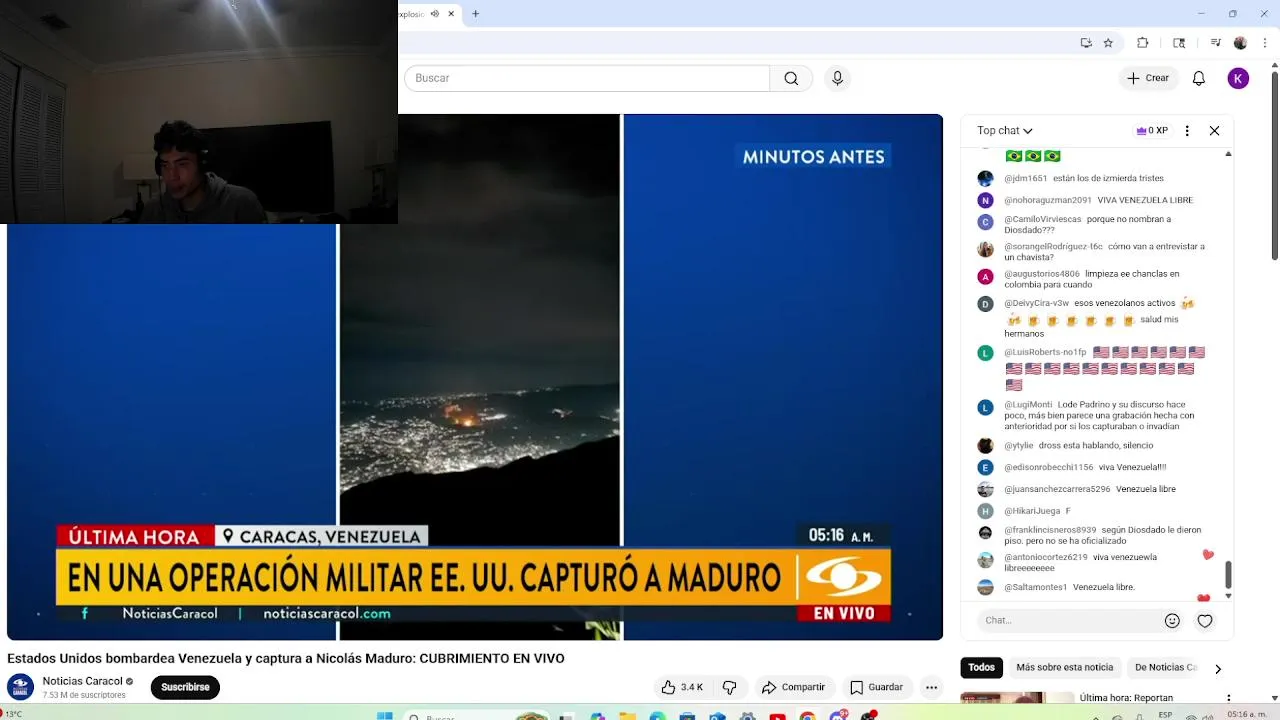
Task: Click the Guardar save button
Action: click(877, 687)
